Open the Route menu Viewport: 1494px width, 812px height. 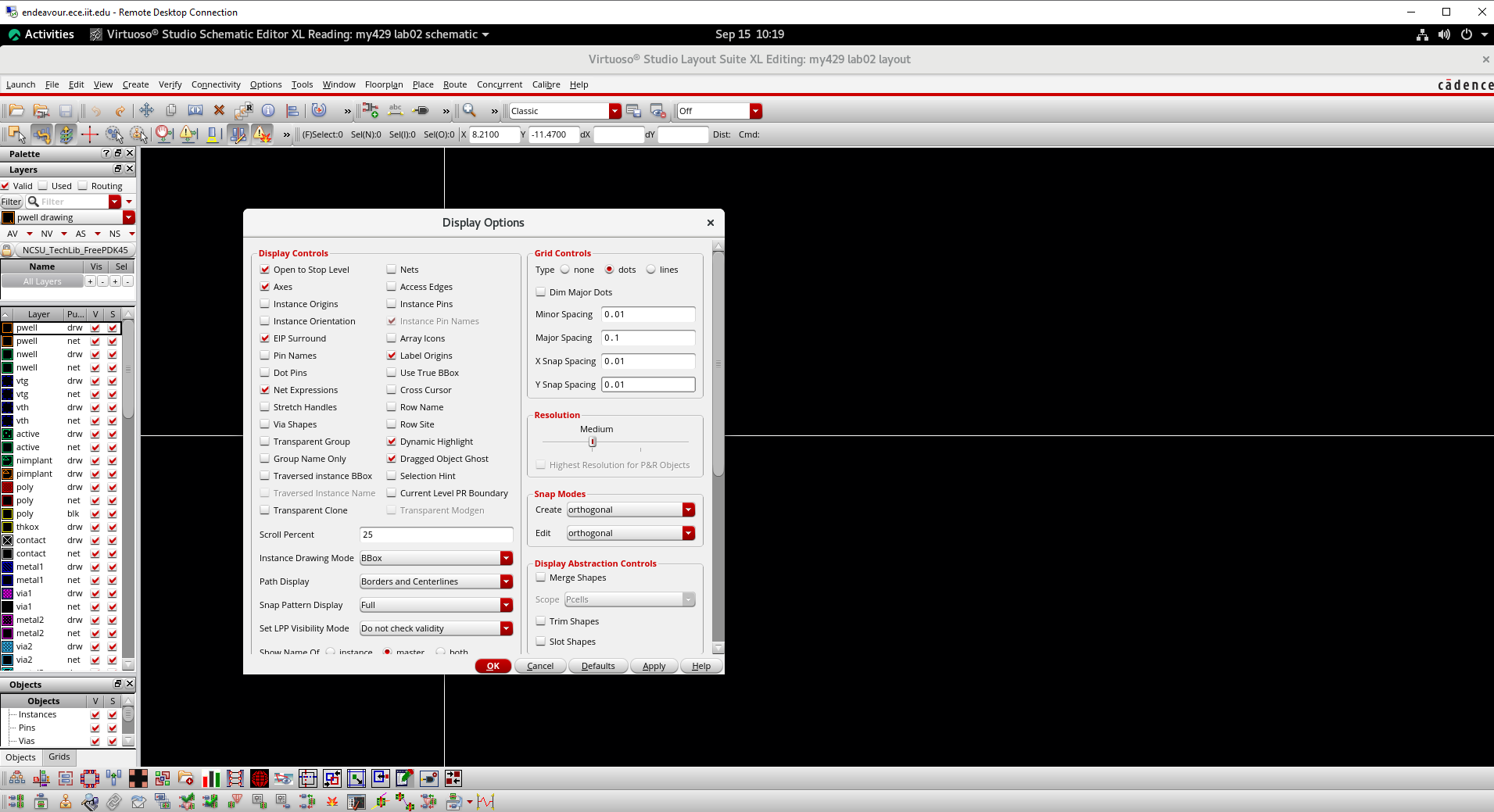(x=455, y=84)
